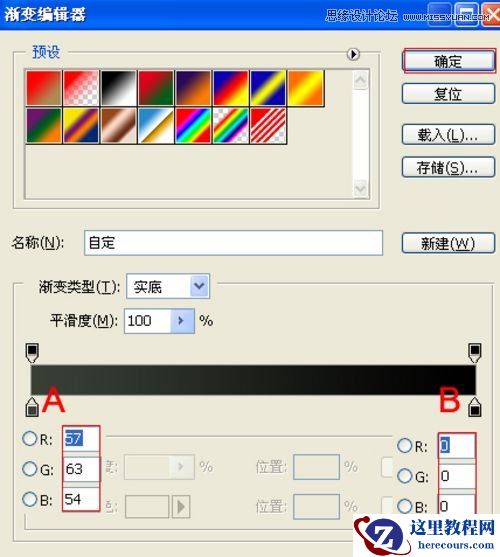Select the blue, red, yellow gradient preset
The width and height of the screenshot is (500, 557).
tap(231, 88)
